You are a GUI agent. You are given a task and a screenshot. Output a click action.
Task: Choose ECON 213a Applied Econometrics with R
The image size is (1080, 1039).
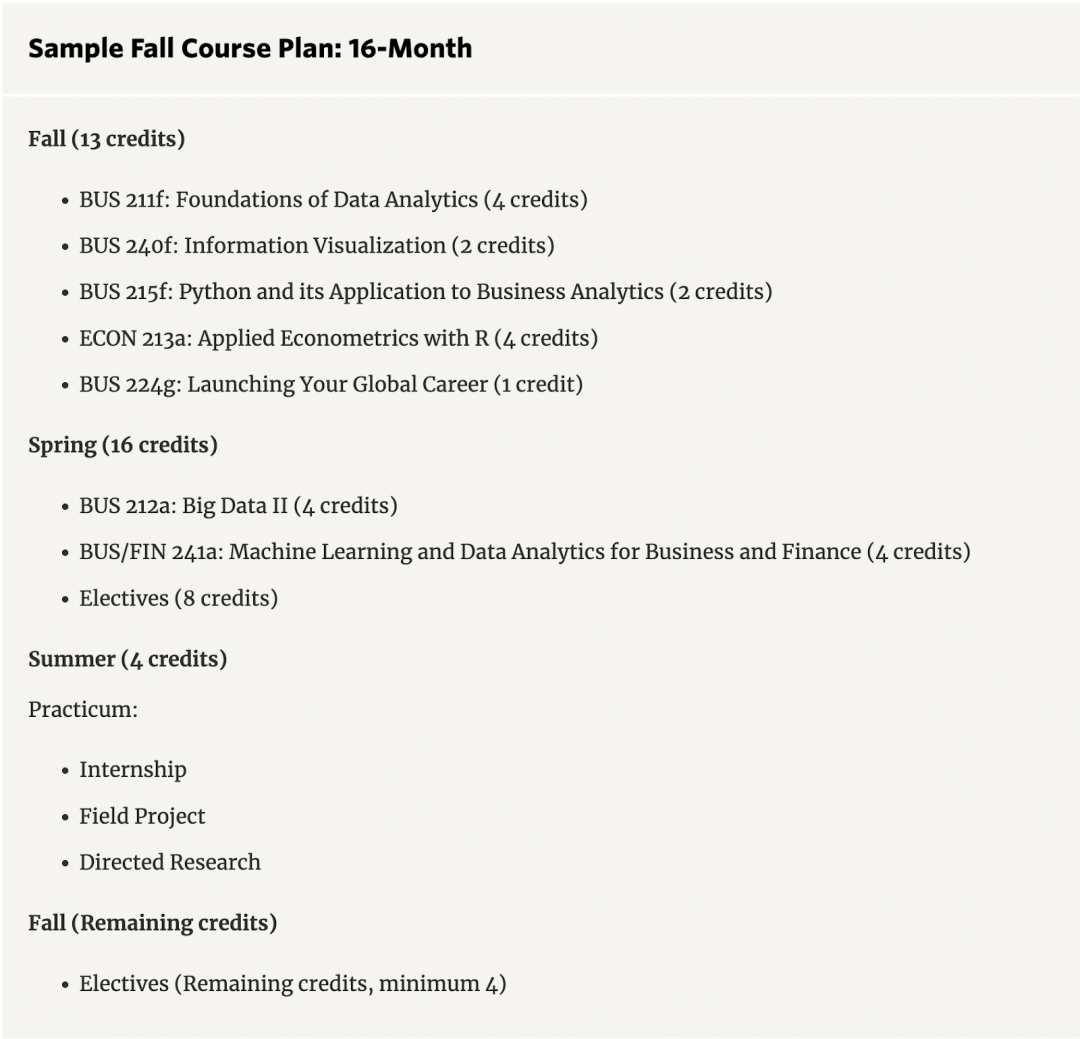(x=338, y=338)
